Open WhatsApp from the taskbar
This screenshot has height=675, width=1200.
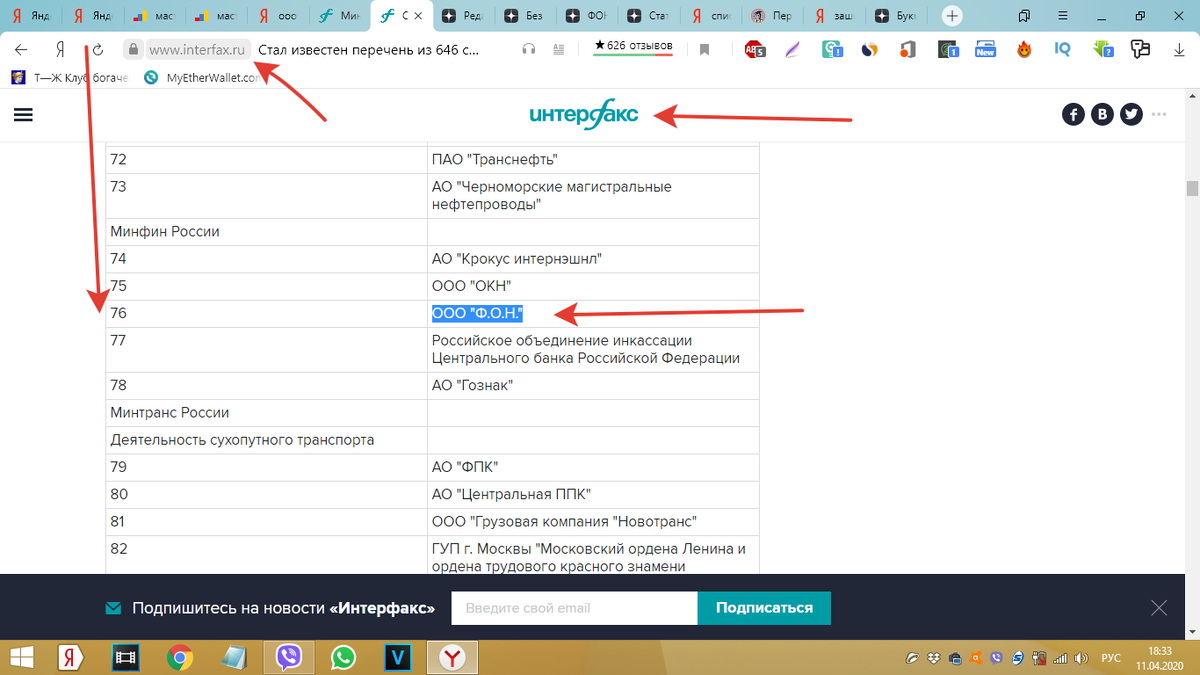pos(343,657)
